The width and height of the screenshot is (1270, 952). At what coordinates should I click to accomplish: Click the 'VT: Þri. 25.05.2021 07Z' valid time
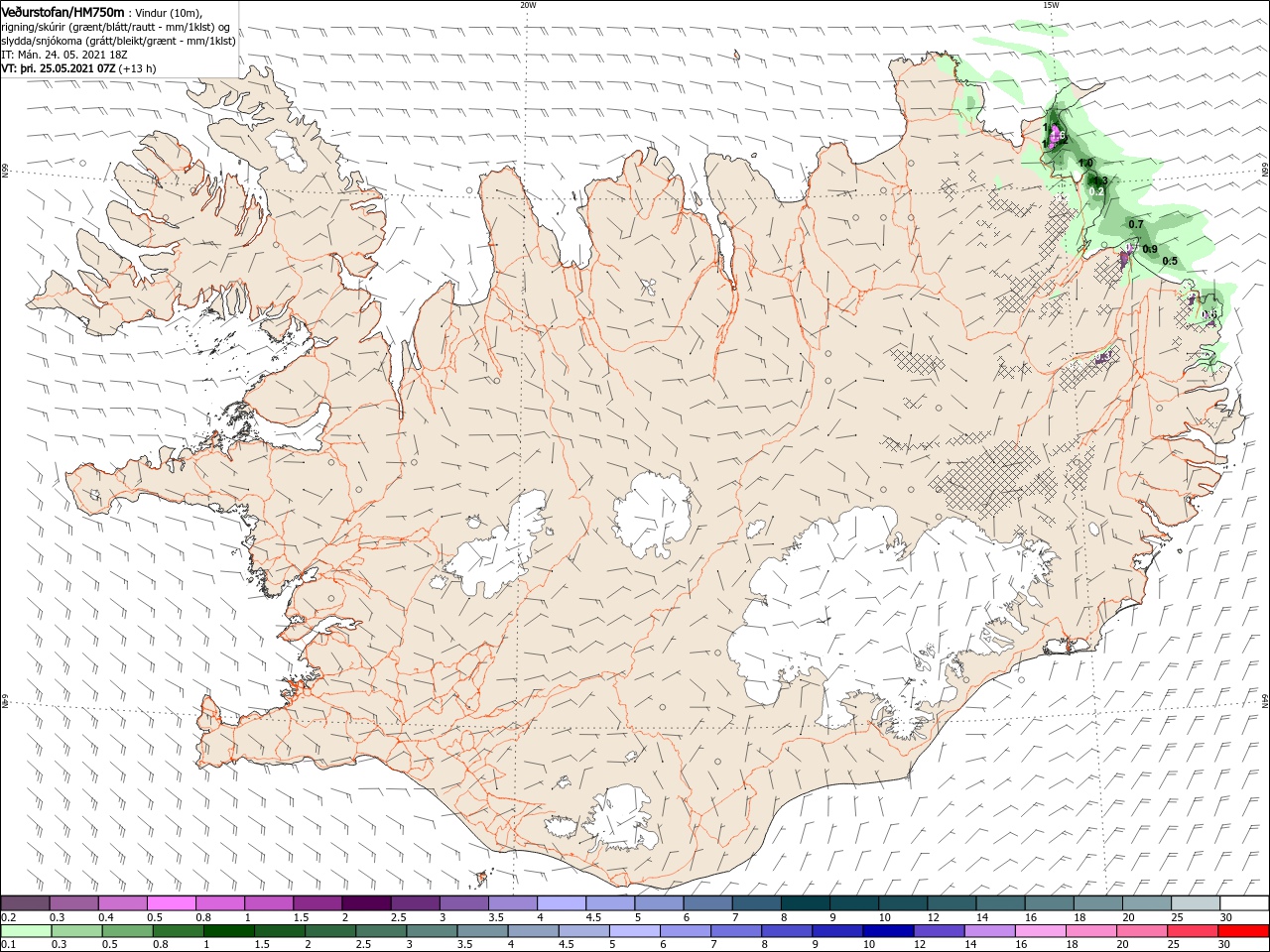[60, 68]
